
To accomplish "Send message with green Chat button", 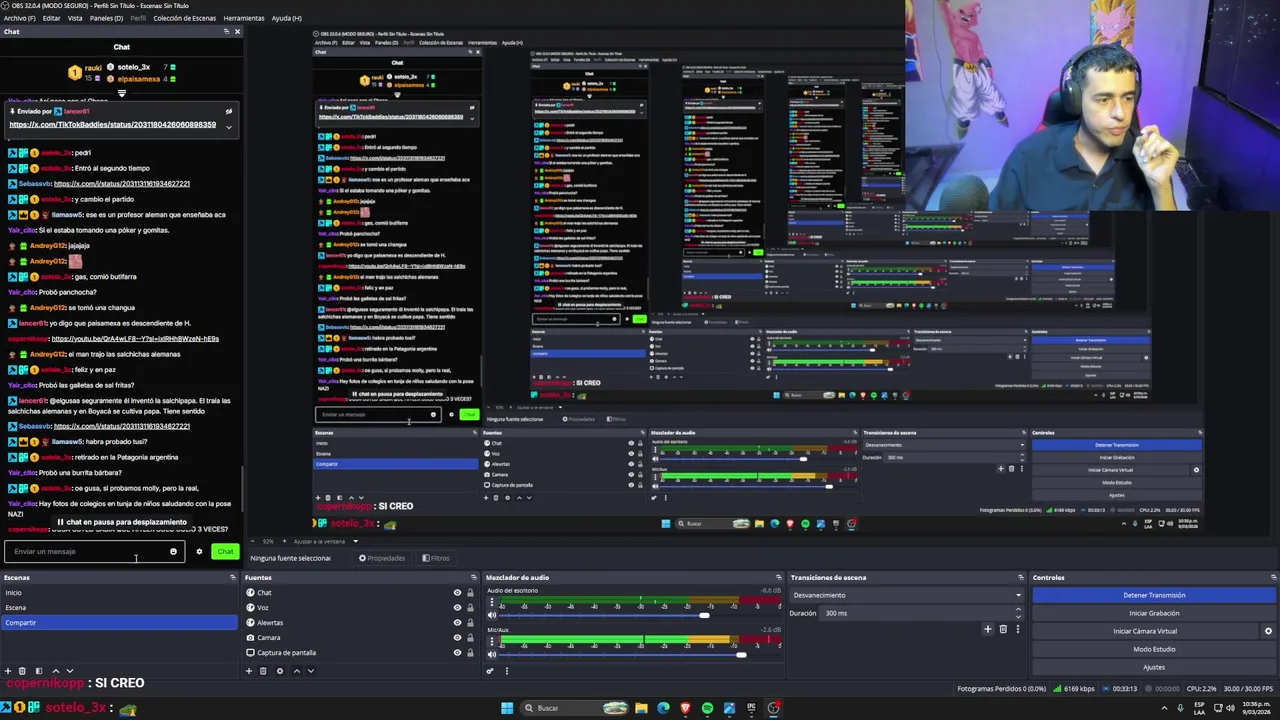I will tap(225, 551).
